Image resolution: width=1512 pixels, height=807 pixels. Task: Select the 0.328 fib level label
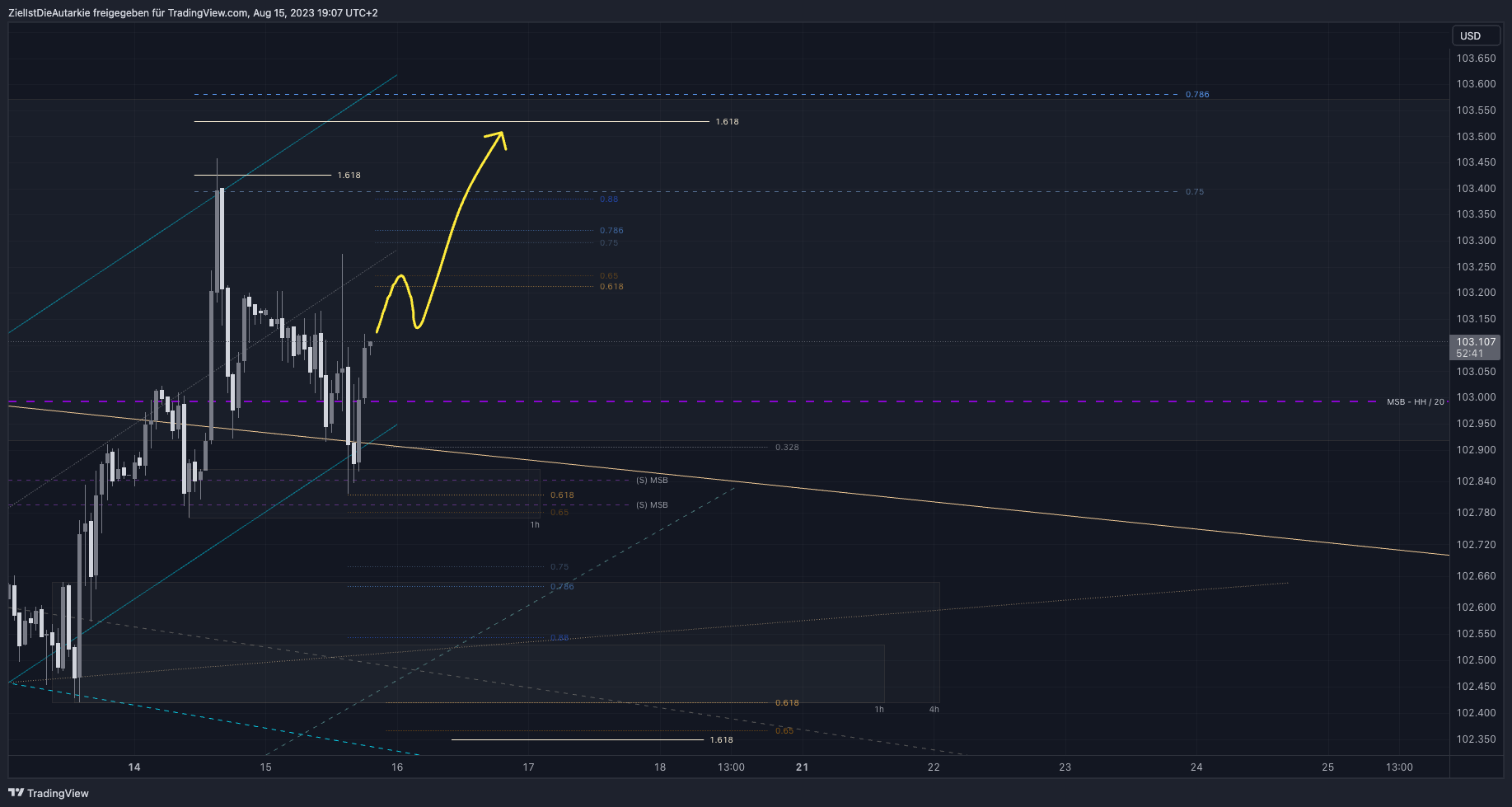(x=787, y=448)
